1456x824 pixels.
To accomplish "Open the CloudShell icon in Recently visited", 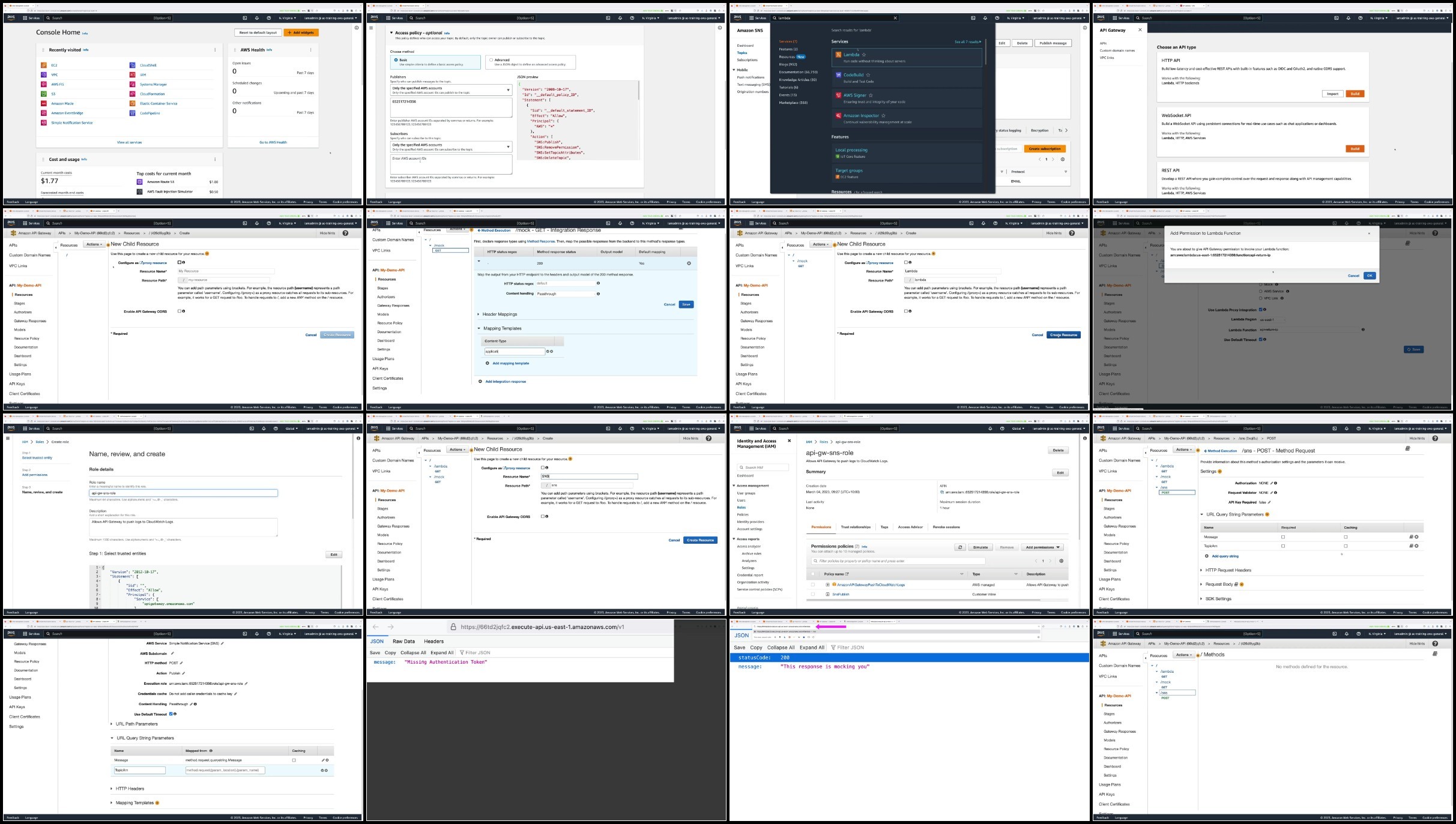I will click(133, 65).
